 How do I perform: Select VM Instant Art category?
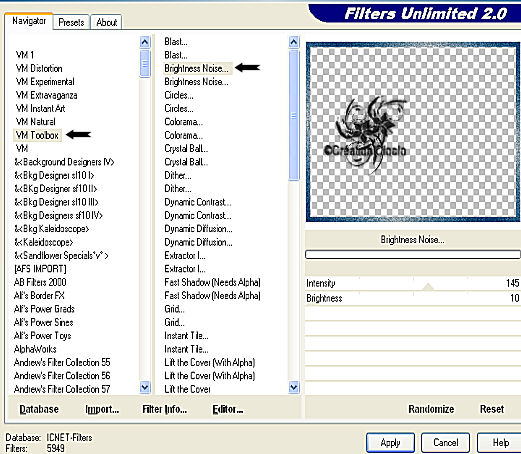[x=40, y=108]
